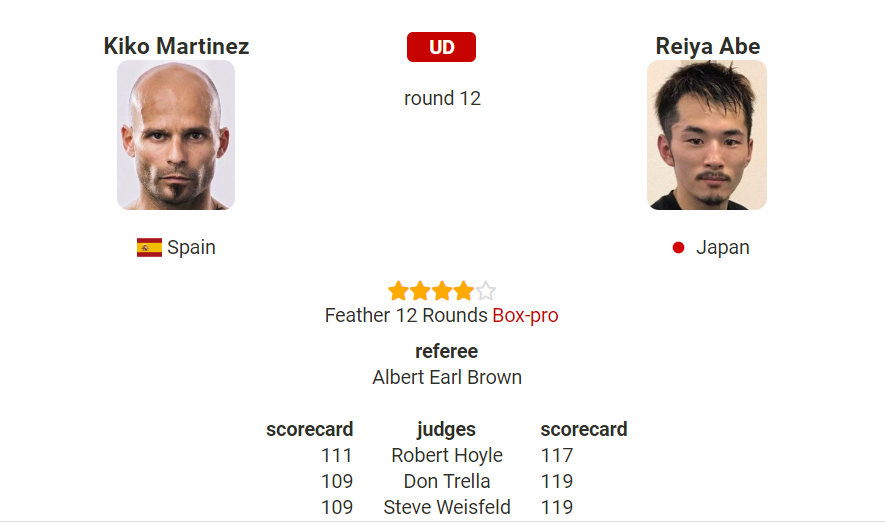885x525 pixels.
Task: Click the fourth gold rating star
Action: pyautogui.click(x=463, y=291)
